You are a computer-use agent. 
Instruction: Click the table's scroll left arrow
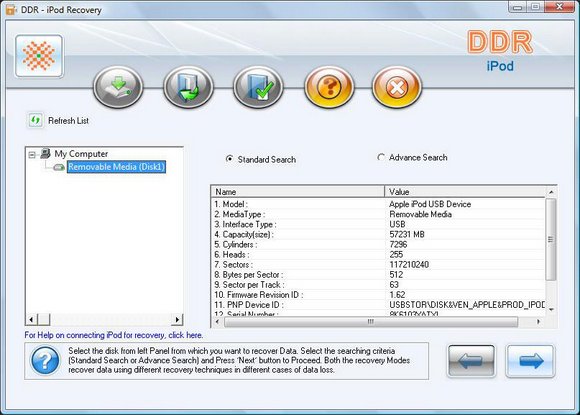(217, 322)
